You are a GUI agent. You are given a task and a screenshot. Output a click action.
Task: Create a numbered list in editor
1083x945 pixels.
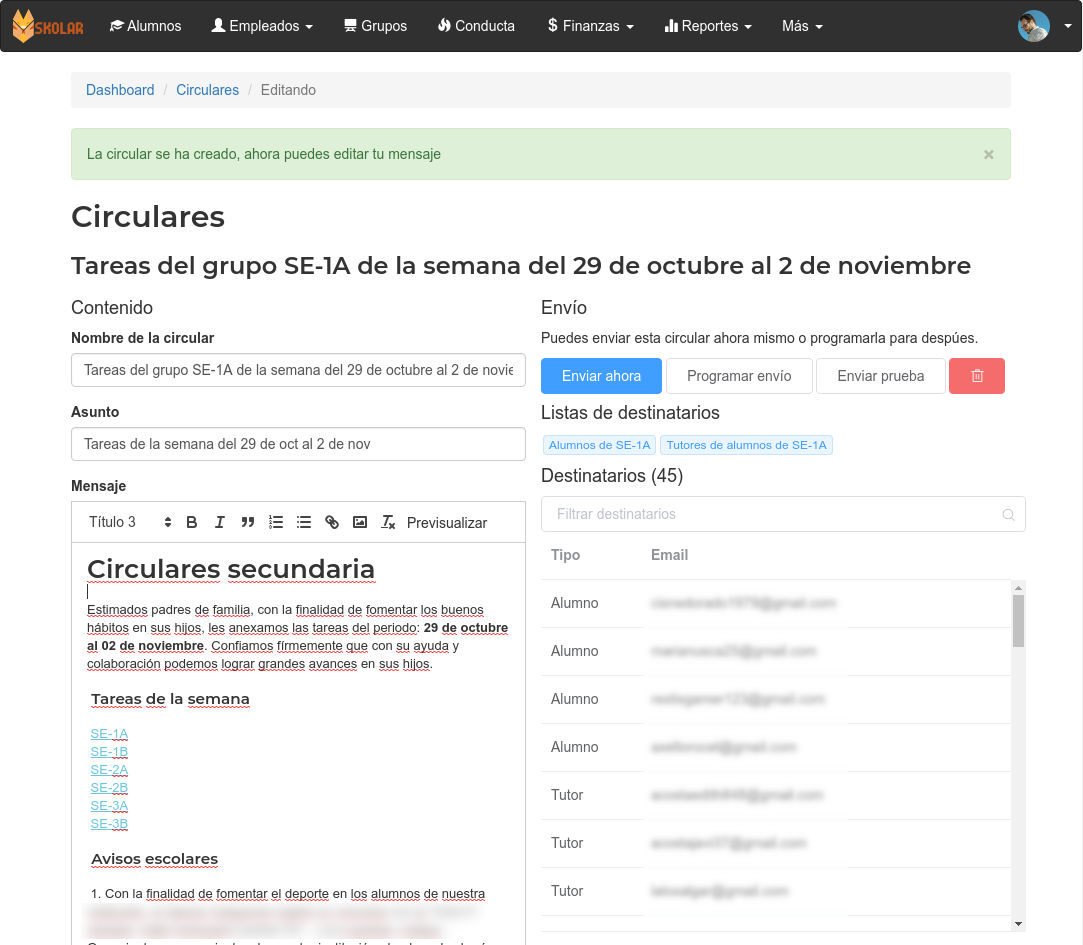point(276,522)
